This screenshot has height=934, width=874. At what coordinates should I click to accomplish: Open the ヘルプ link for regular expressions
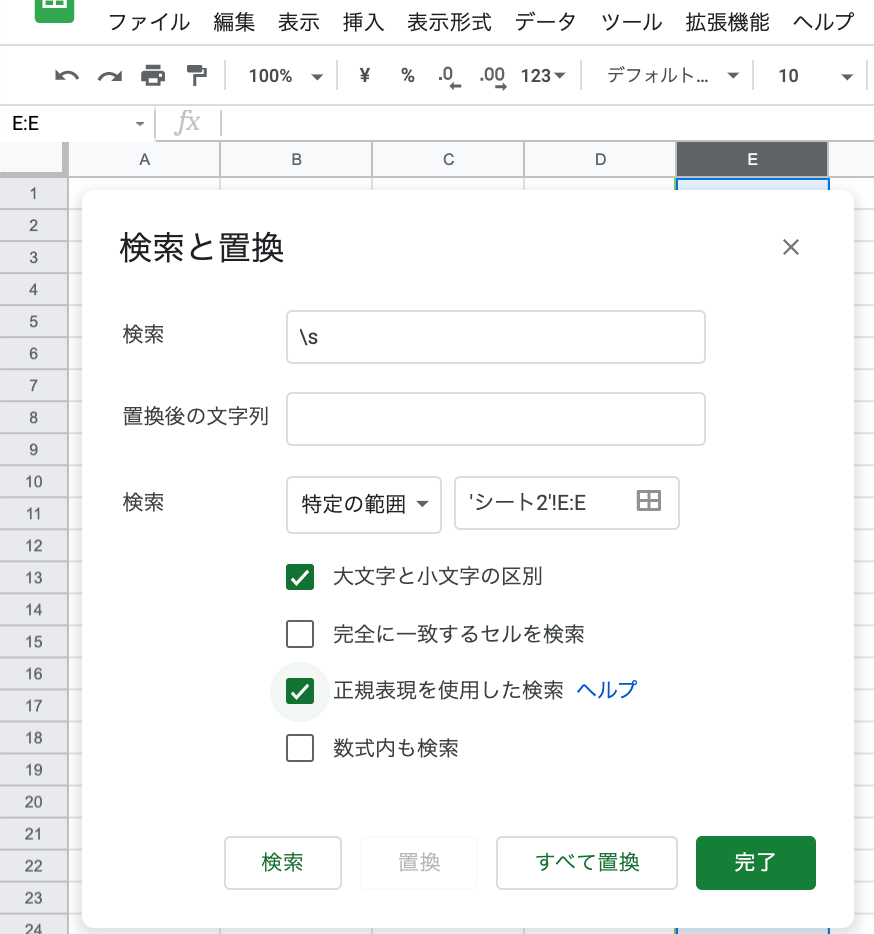pos(607,690)
